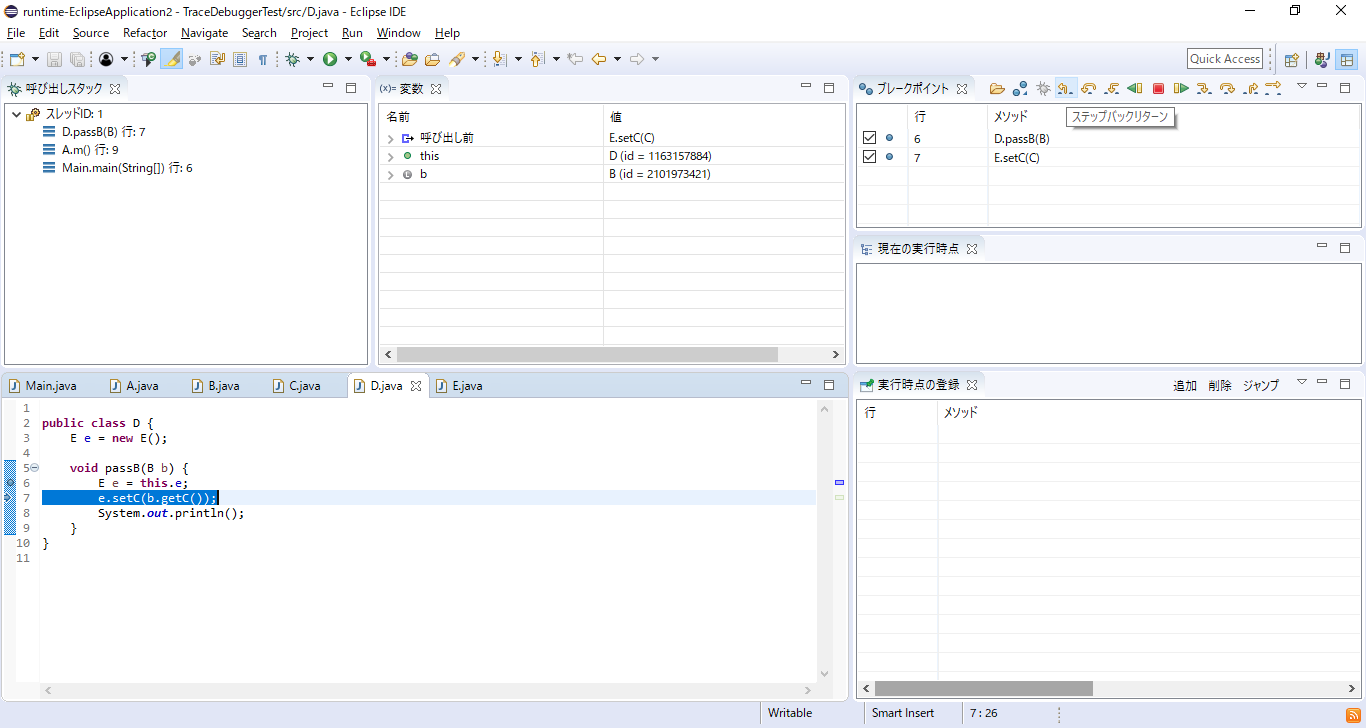Toggle the show whitespace characters pilcrow icon
The image size is (1366, 728).
pos(263,59)
